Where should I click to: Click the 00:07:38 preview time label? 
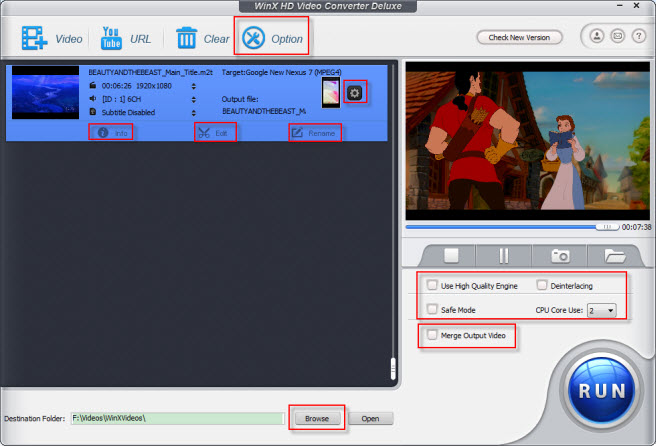tap(636, 227)
